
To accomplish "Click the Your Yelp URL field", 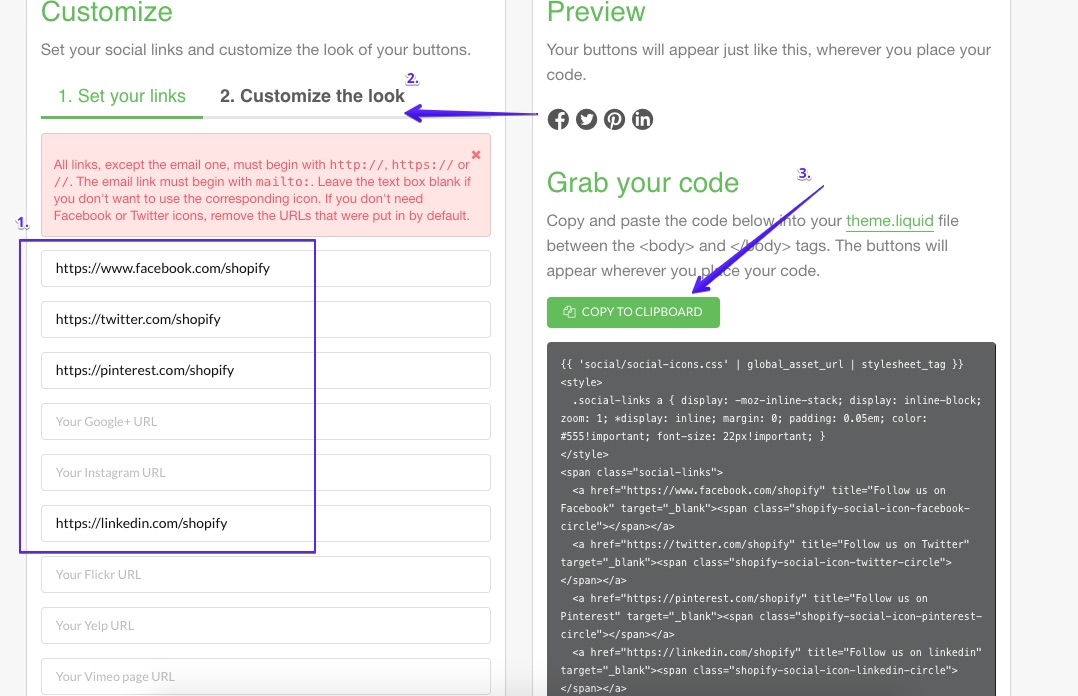I will pyautogui.click(x=265, y=626).
